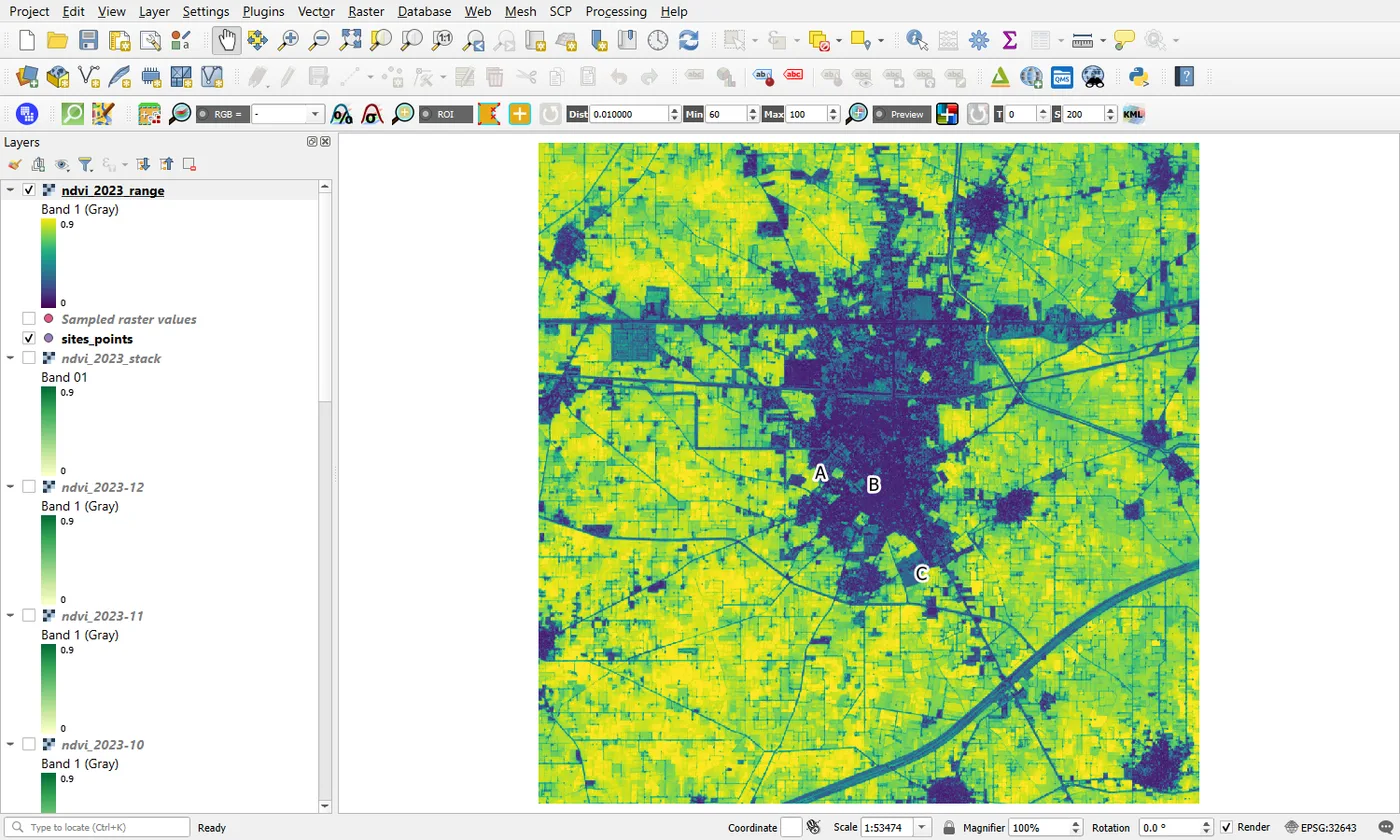This screenshot has width=1400, height=840.
Task: Open the Processing menu
Action: 616,11
